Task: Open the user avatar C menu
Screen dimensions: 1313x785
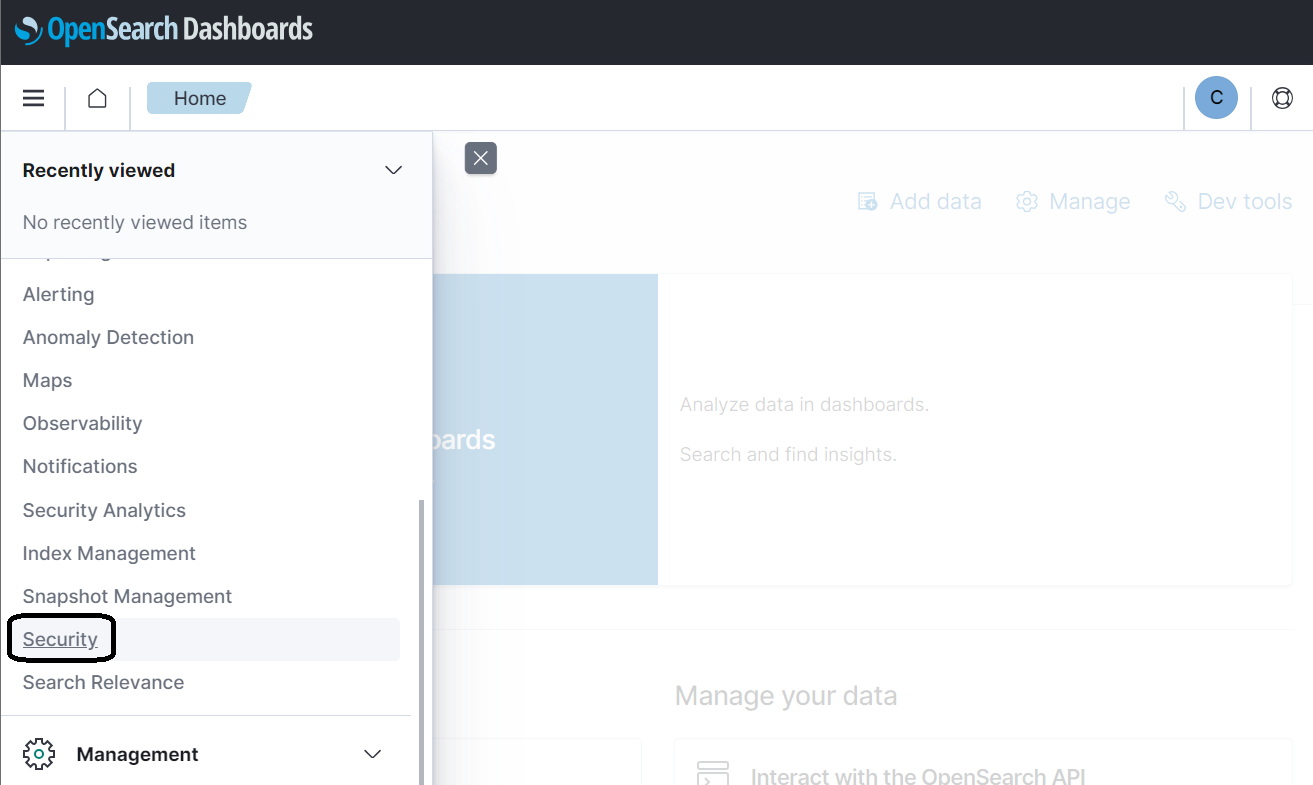Action: (x=1217, y=98)
